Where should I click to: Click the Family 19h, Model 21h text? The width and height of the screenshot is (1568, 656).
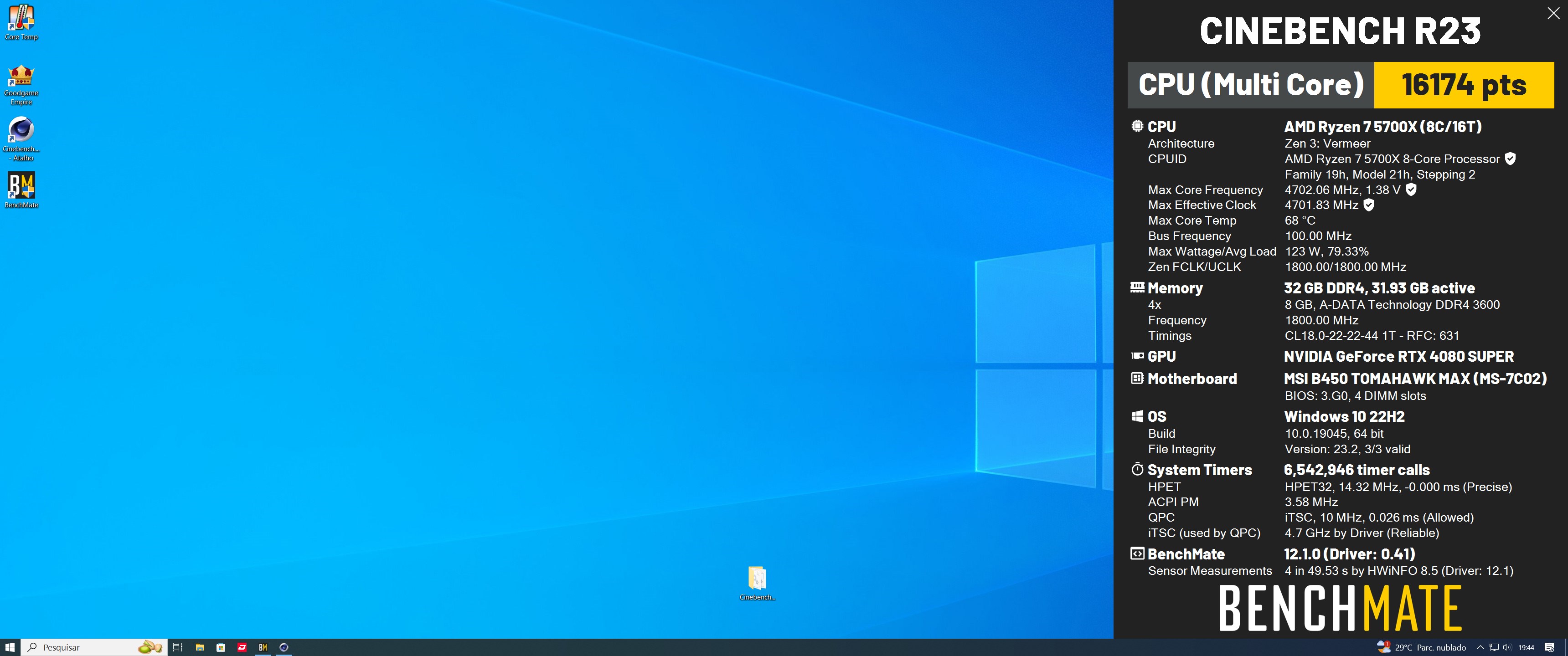1380,174
